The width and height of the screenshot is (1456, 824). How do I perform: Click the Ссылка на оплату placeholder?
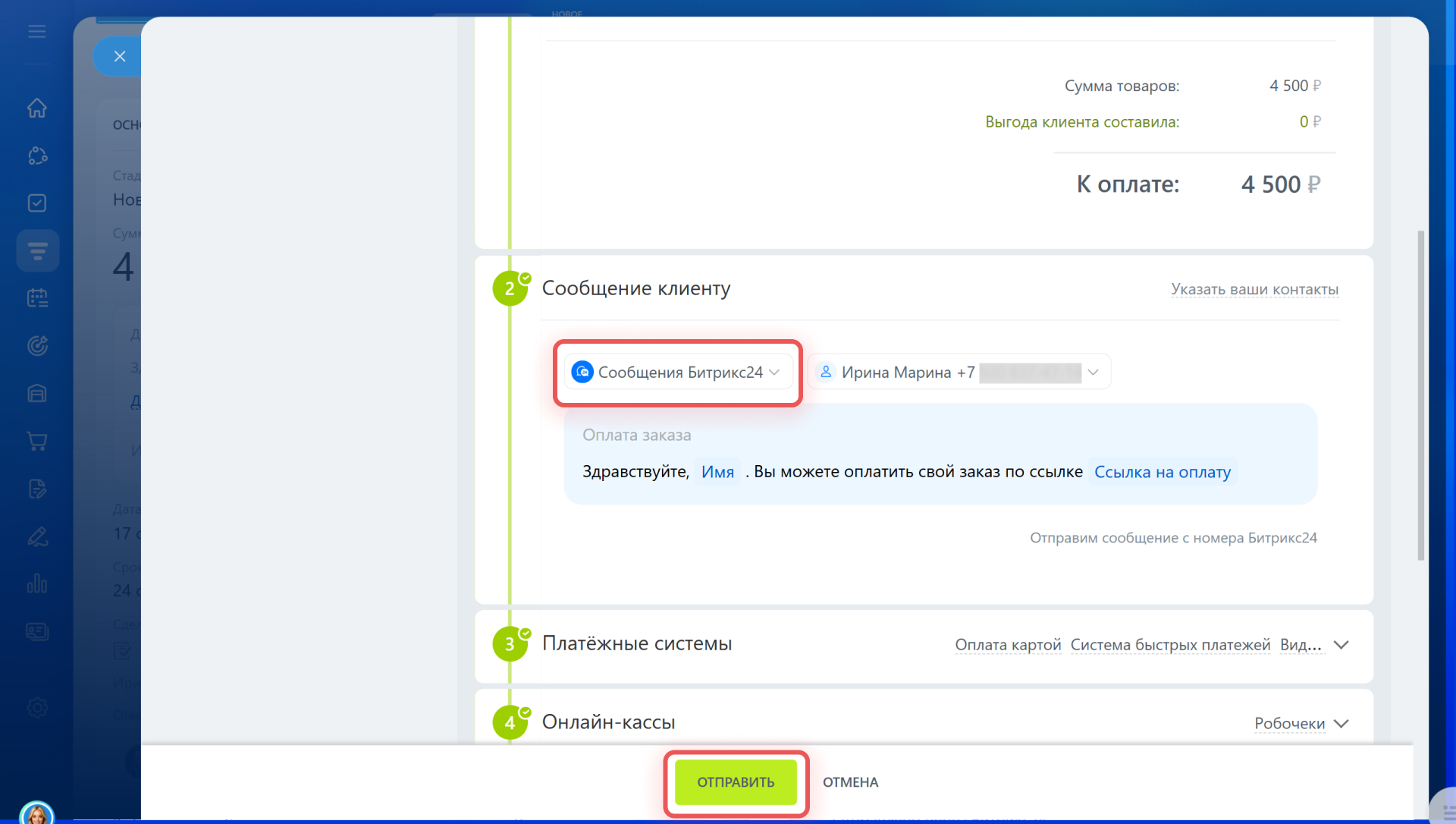click(x=1162, y=472)
